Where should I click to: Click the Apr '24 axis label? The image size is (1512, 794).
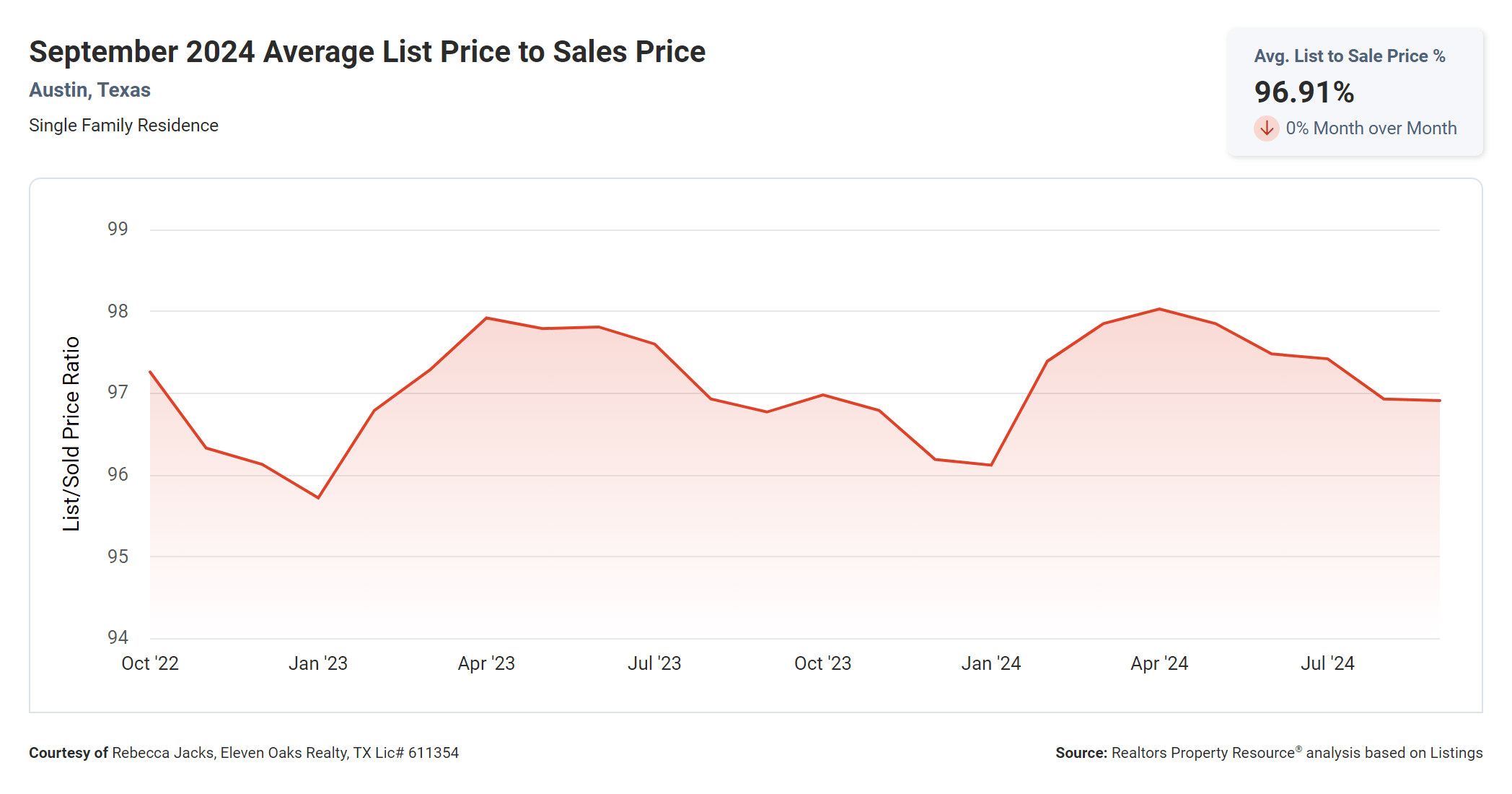1159,663
